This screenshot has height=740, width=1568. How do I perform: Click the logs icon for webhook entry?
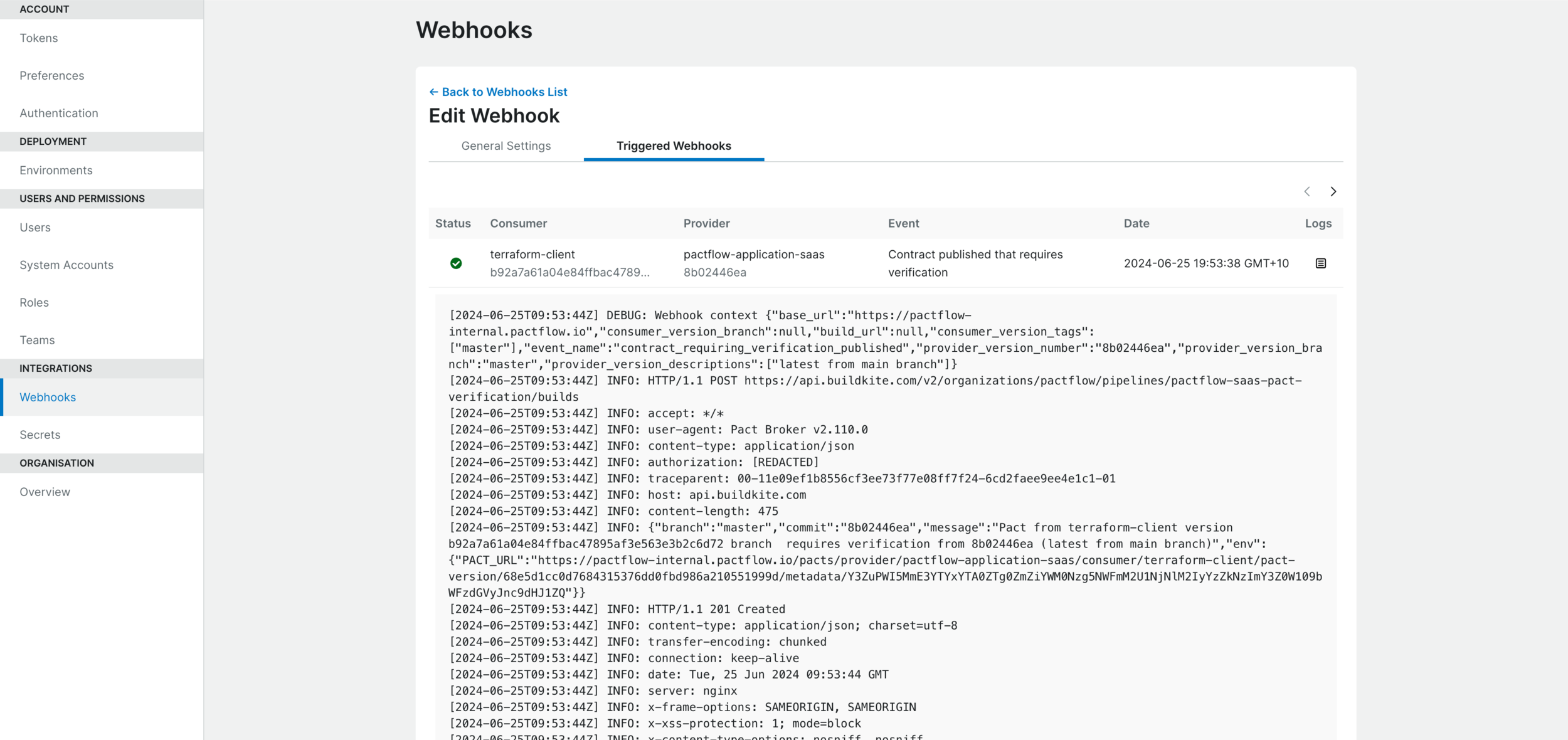(1321, 263)
